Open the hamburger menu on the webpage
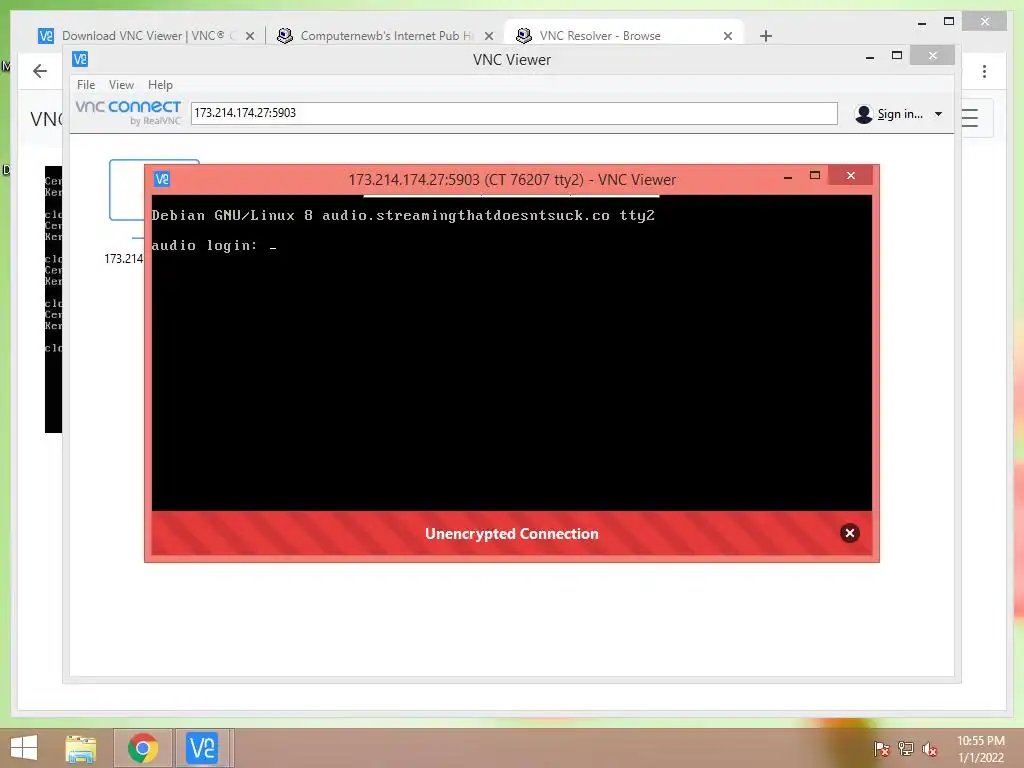 pyautogui.click(x=971, y=118)
